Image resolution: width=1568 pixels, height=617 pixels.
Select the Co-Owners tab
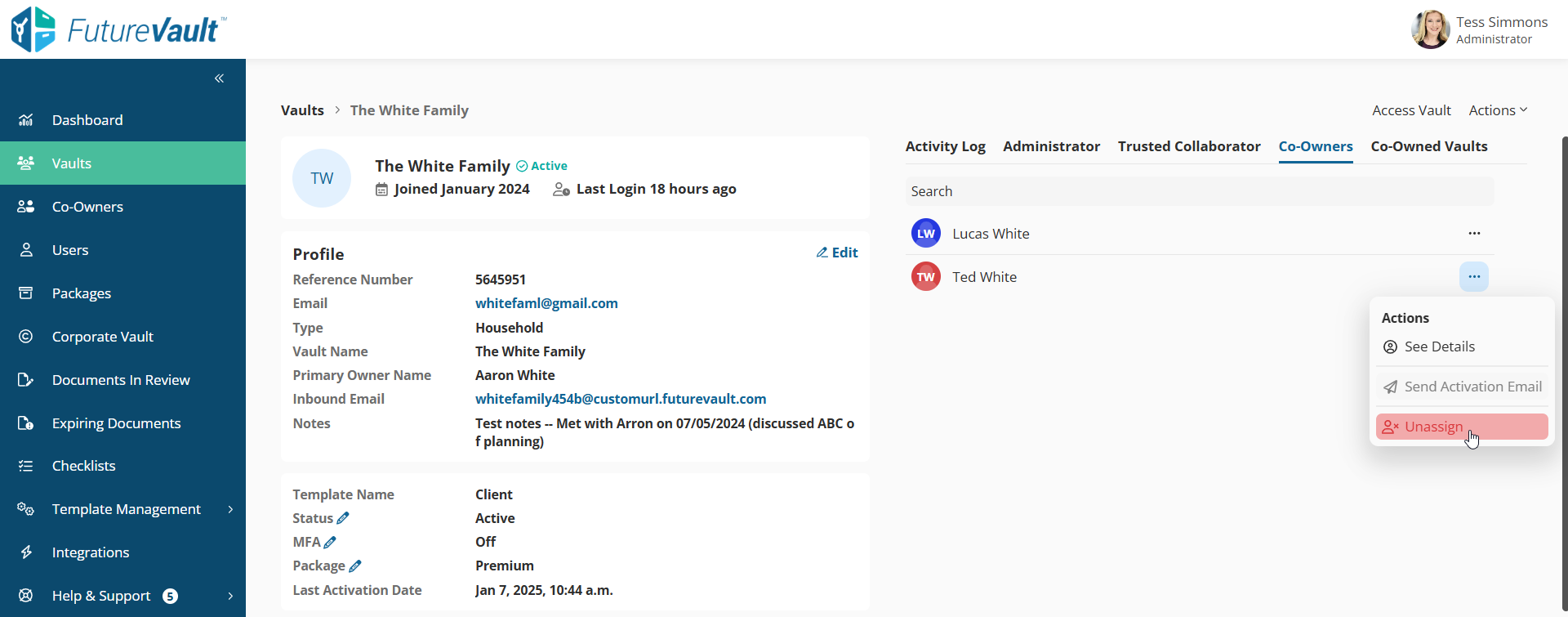pos(1316,146)
